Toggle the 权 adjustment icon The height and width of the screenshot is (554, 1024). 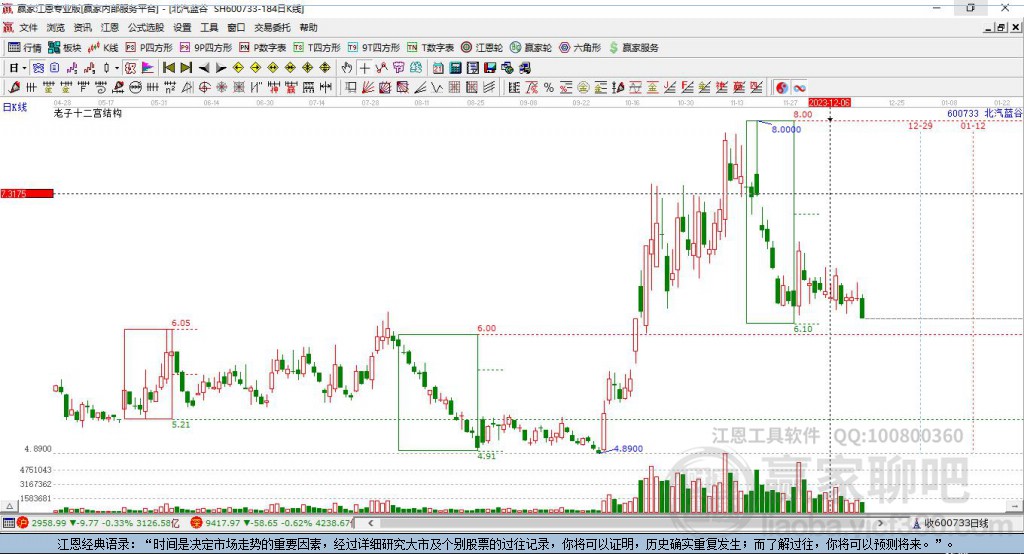coord(130,68)
